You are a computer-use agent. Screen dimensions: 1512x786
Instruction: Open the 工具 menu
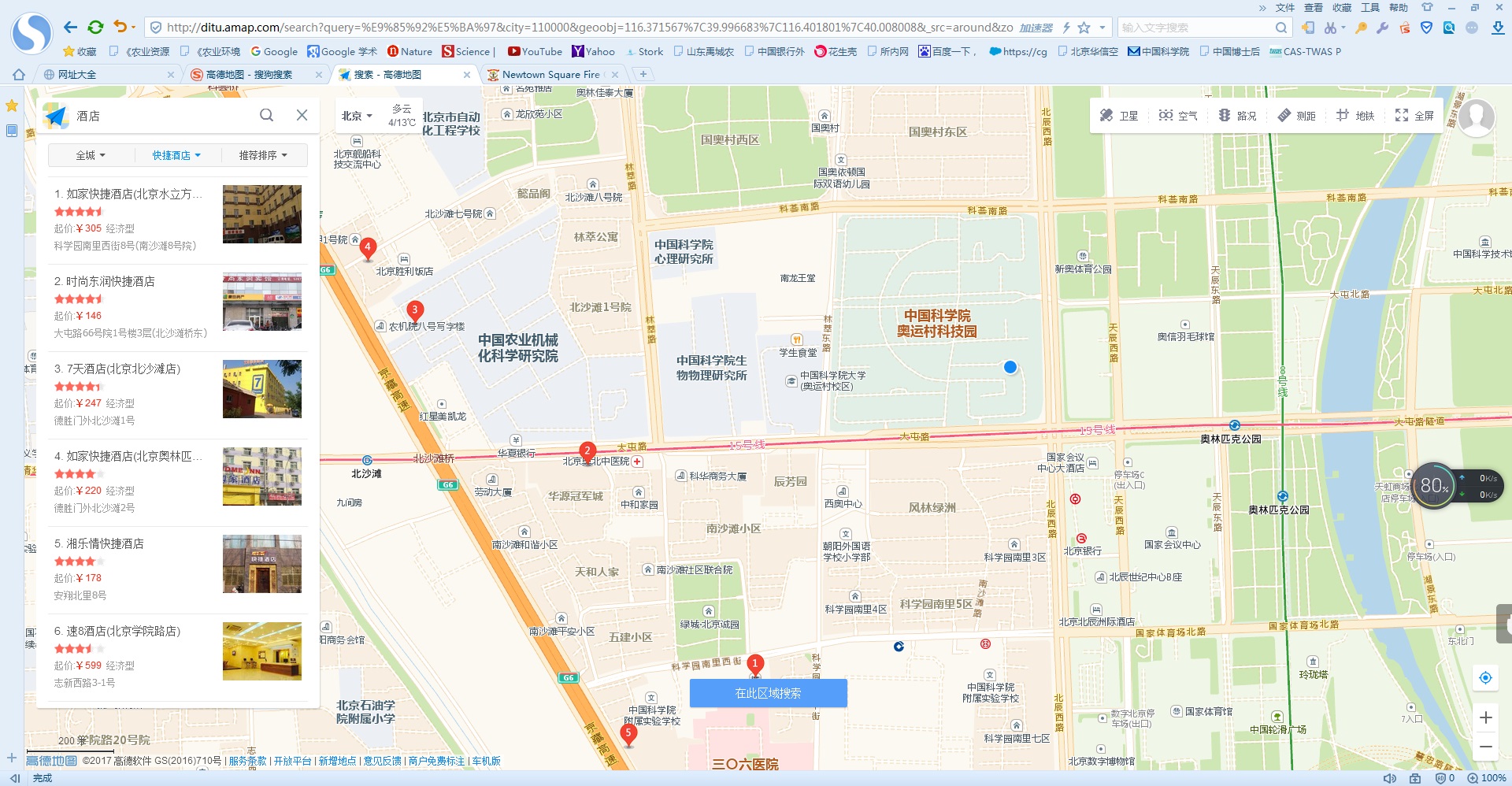[x=1370, y=8]
